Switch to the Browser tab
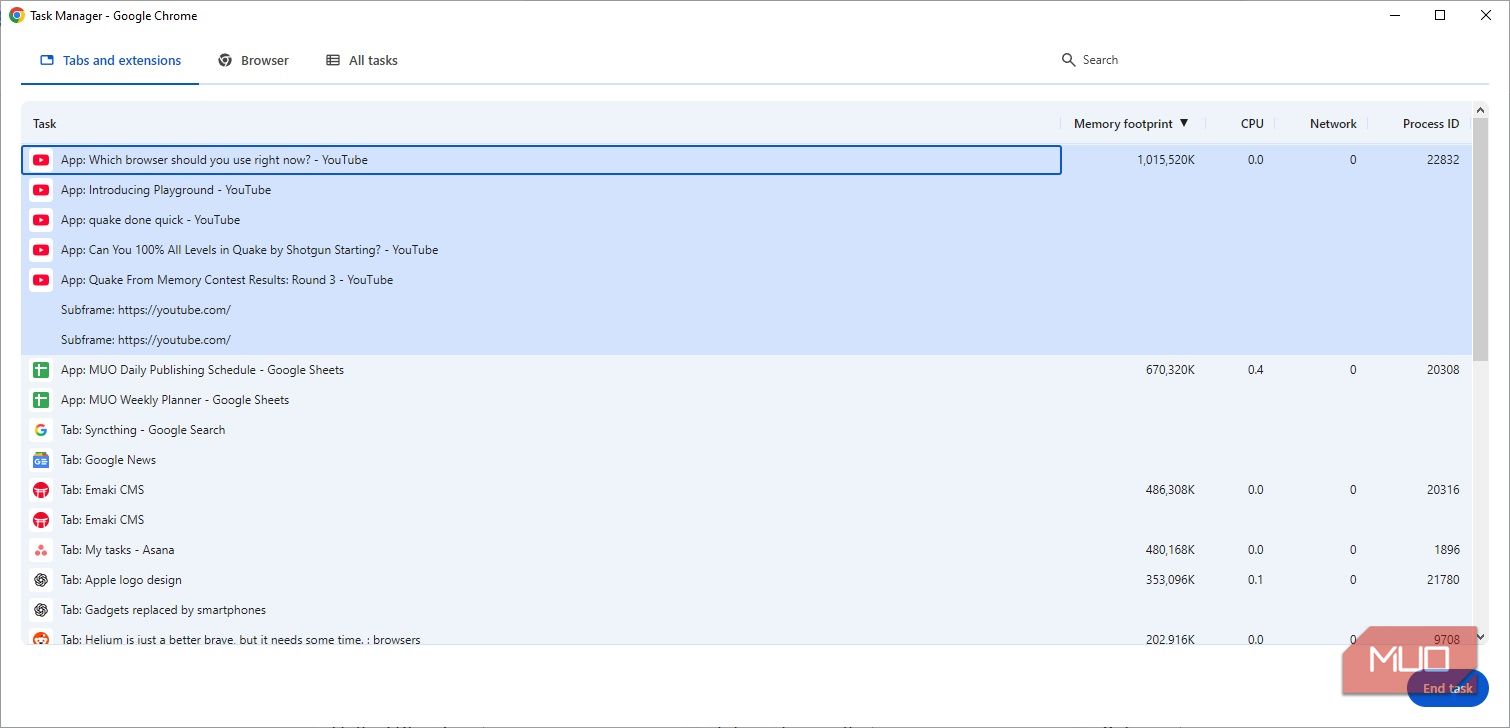The image size is (1510, 728). click(x=254, y=61)
